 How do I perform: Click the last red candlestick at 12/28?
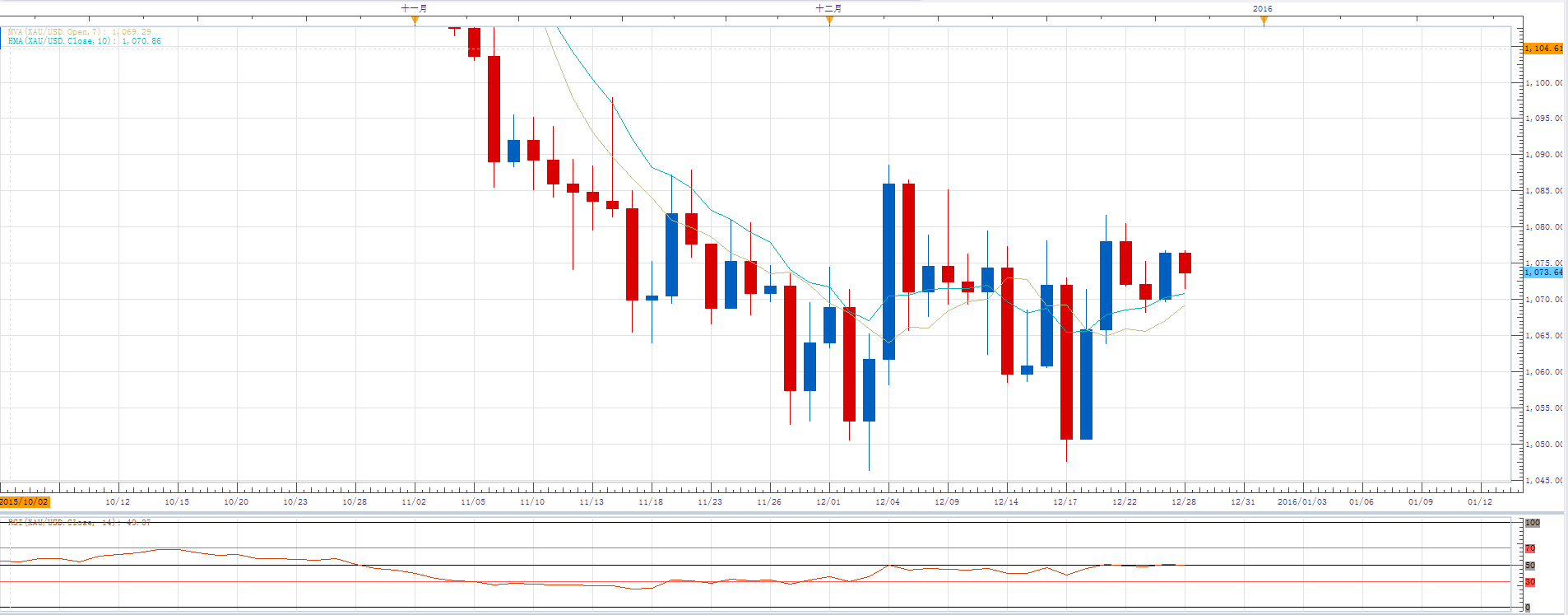(x=1185, y=263)
